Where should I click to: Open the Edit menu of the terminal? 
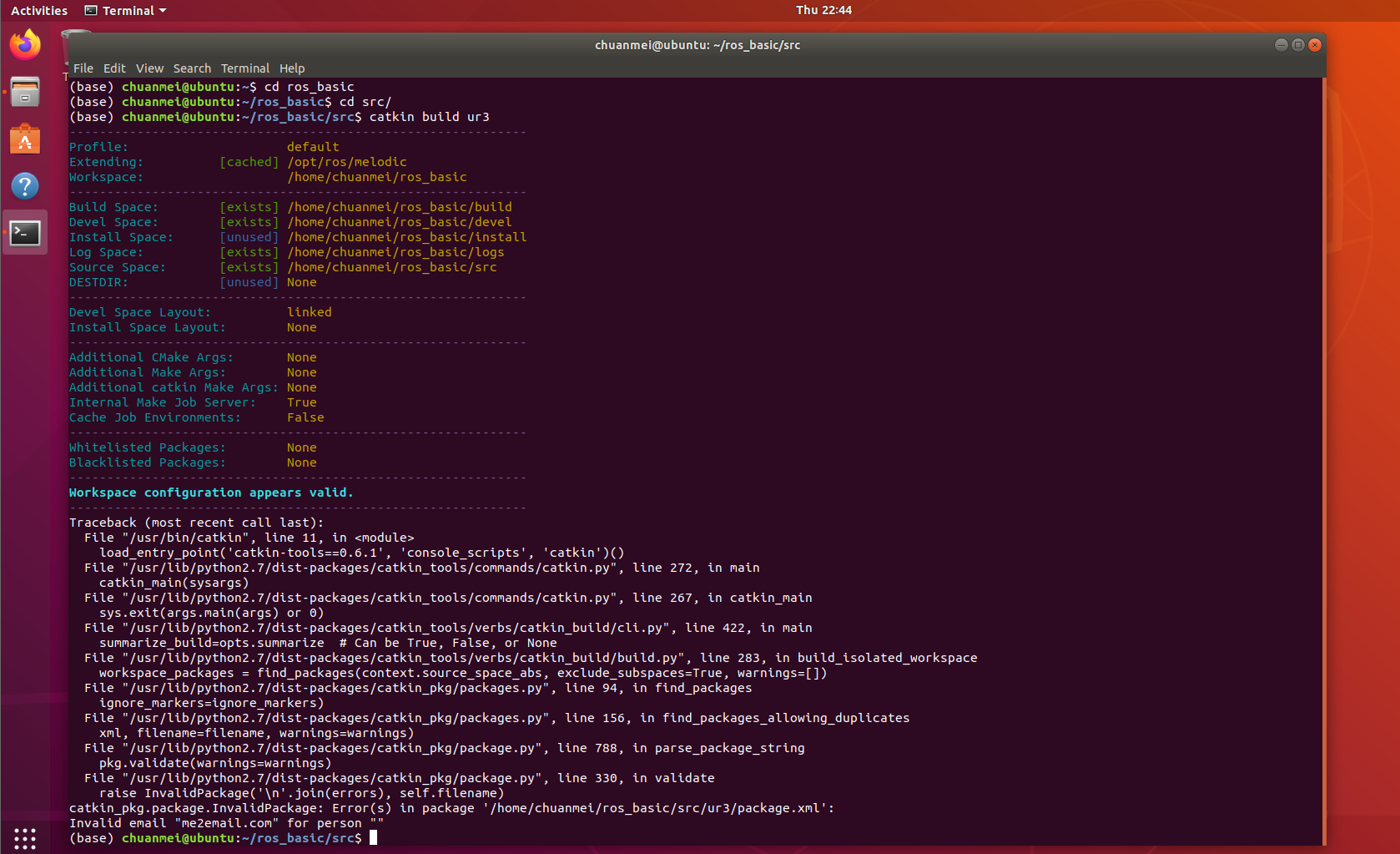(114, 68)
